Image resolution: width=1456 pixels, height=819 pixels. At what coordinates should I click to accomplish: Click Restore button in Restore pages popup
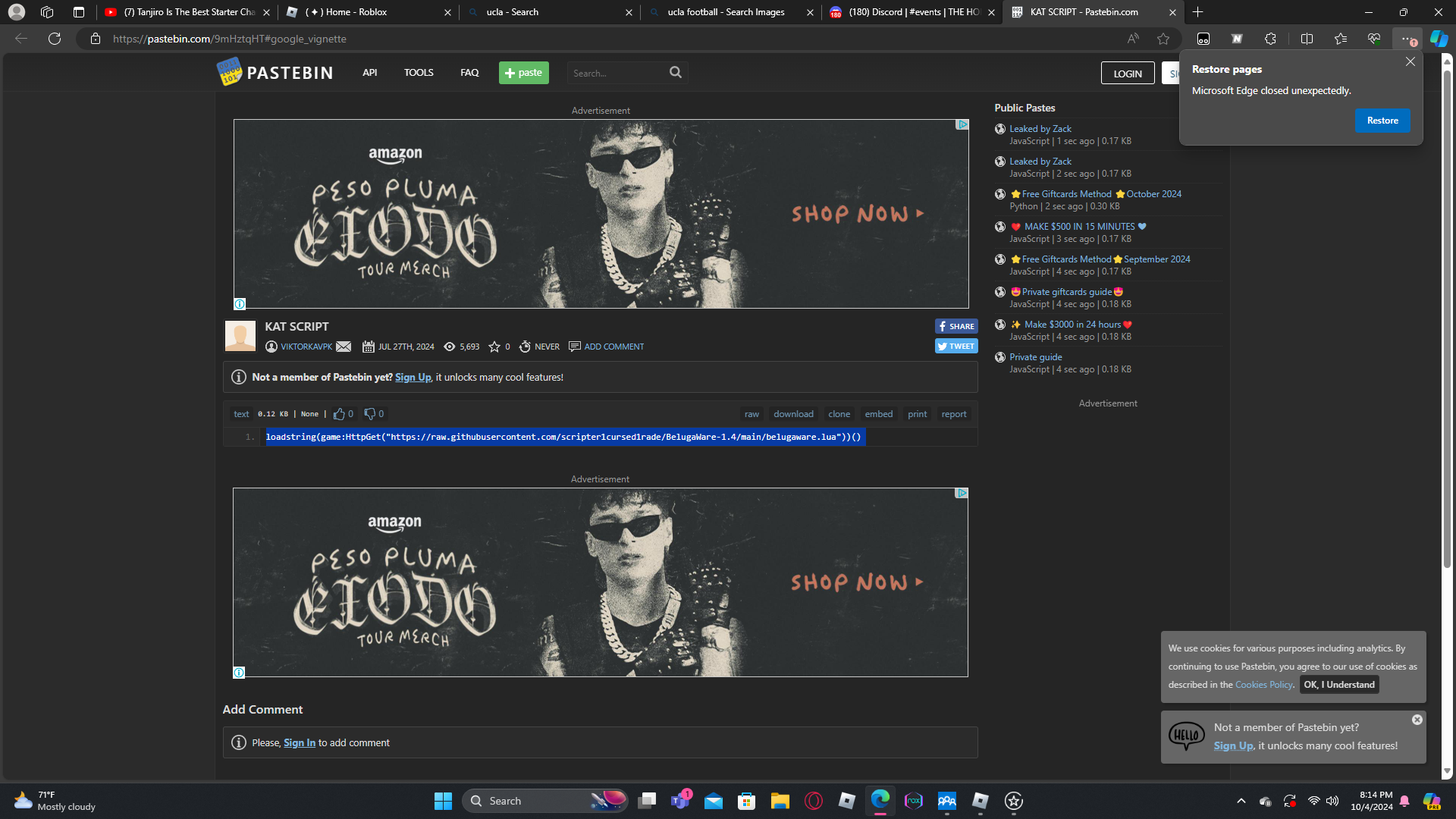pos(1382,121)
